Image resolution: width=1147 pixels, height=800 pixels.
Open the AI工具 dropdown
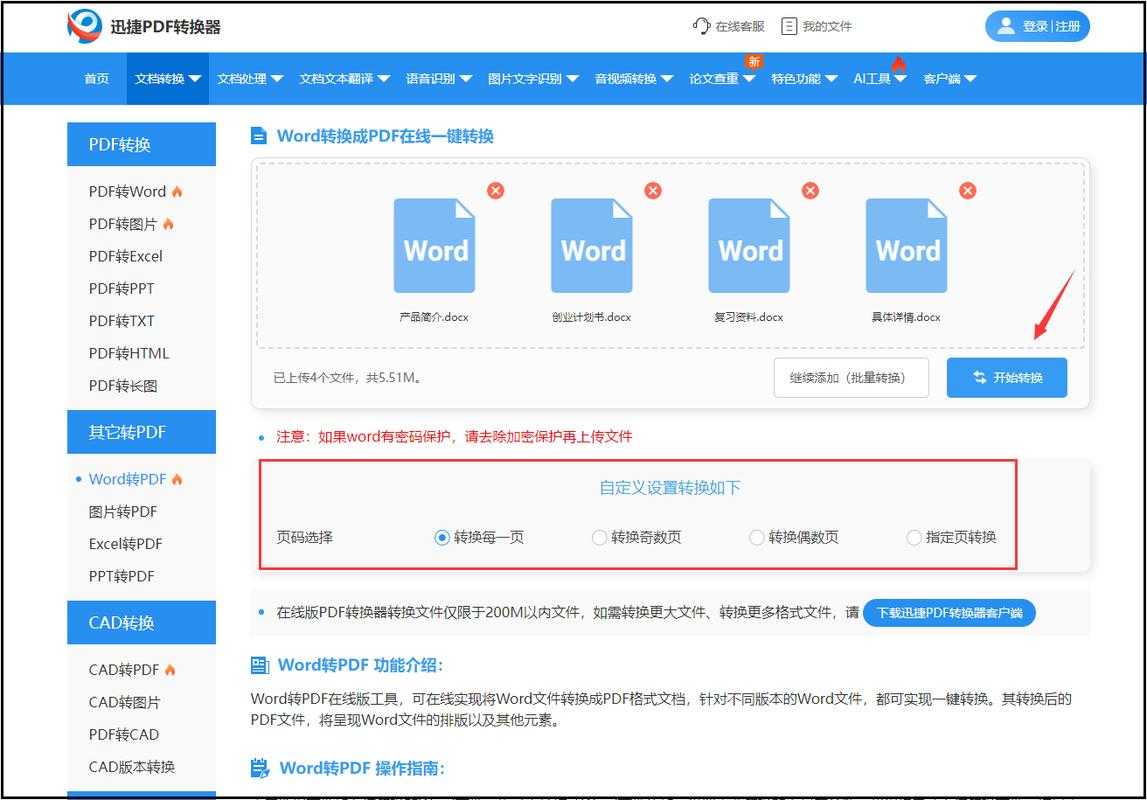(873, 78)
